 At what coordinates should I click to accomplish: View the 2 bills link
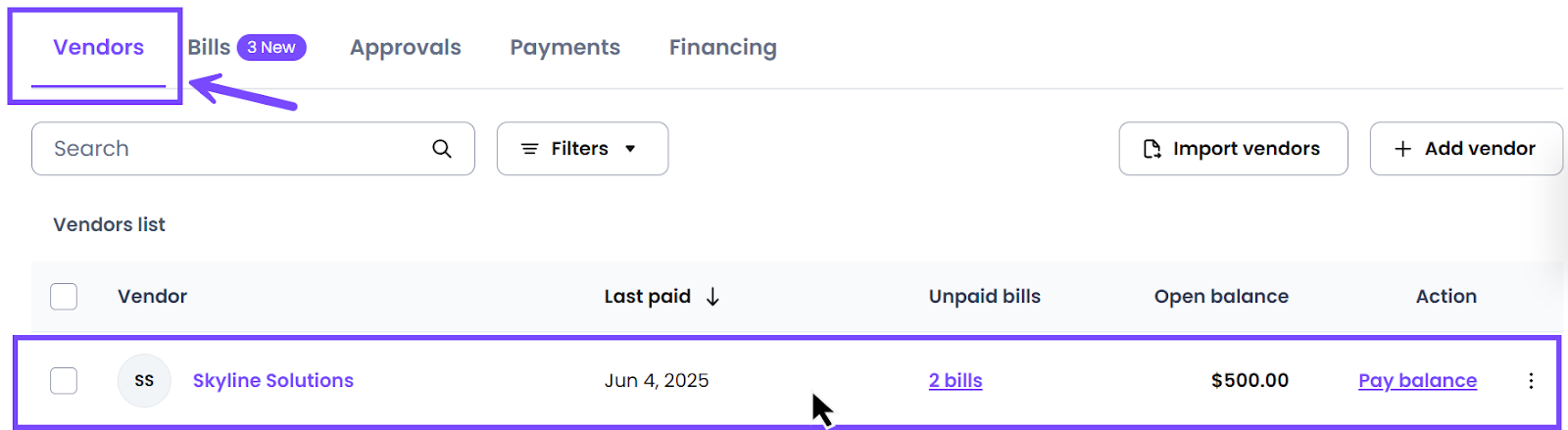(955, 381)
